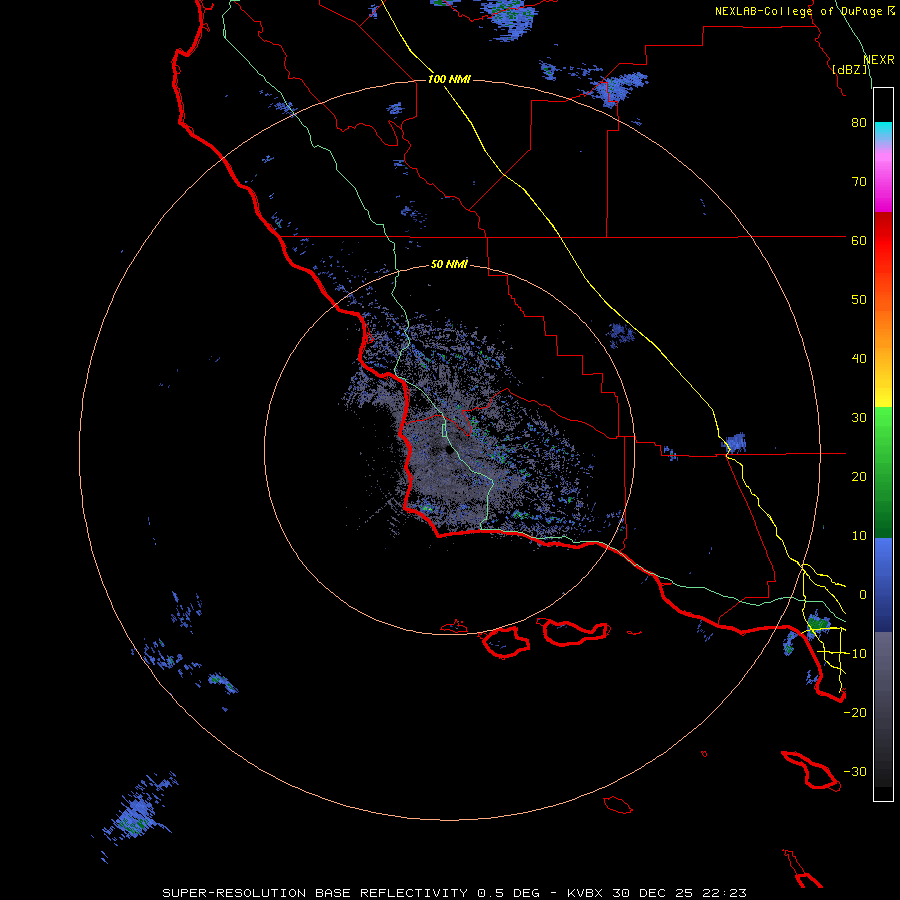Click the -10 dBZ scale value
The width and height of the screenshot is (900, 900).
pyautogui.click(x=855, y=654)
